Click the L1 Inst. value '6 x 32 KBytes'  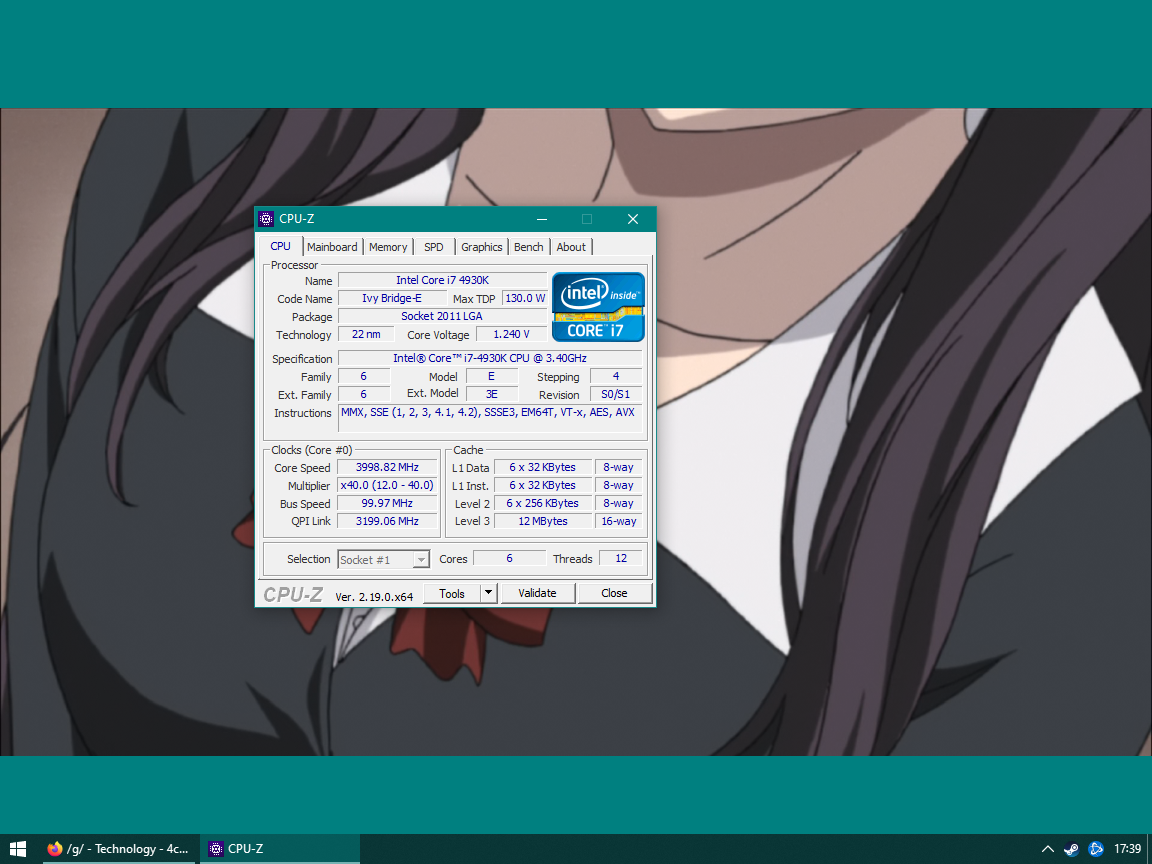[x=542, y=486]
